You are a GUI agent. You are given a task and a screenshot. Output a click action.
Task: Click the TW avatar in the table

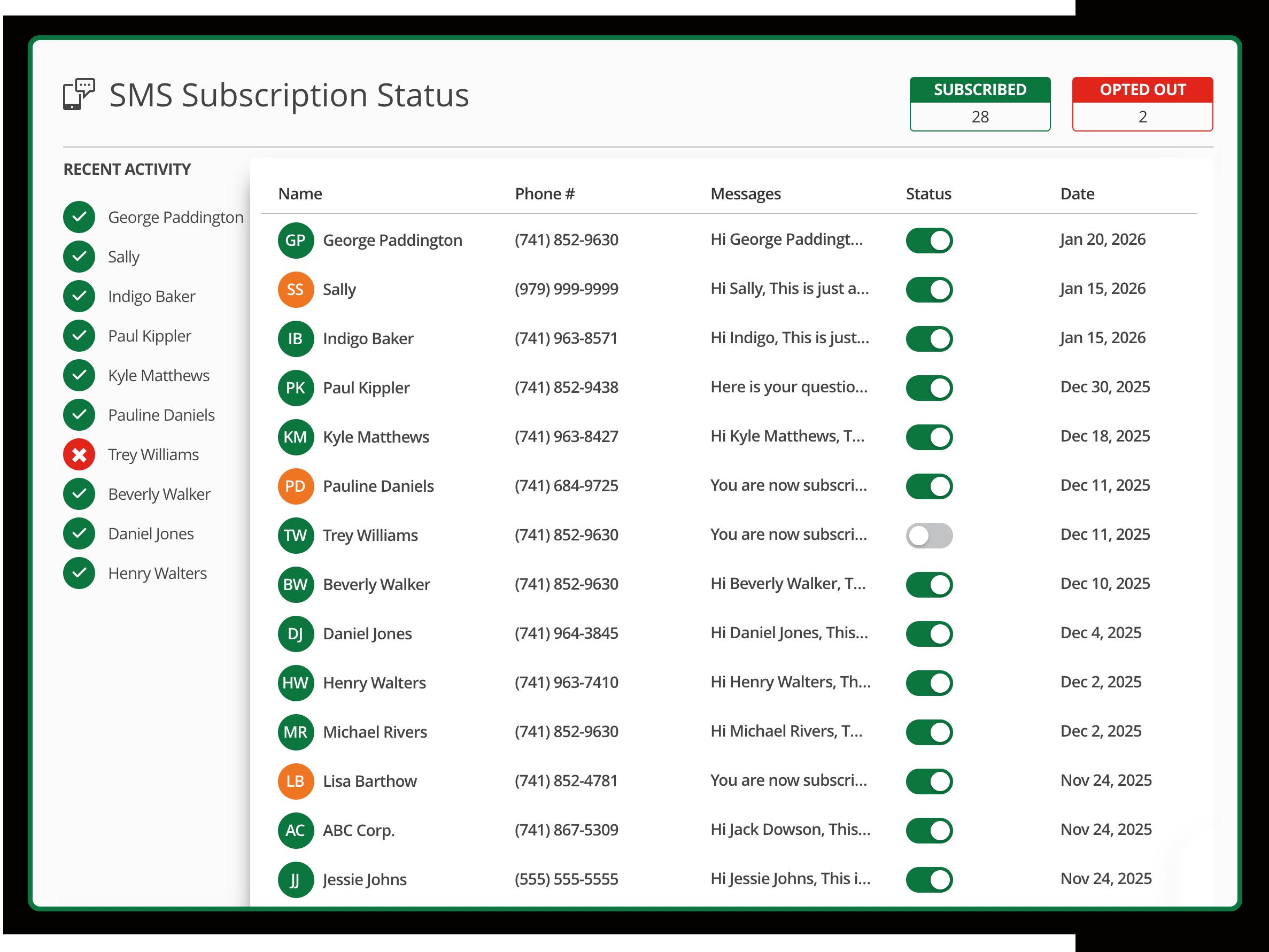296,536
